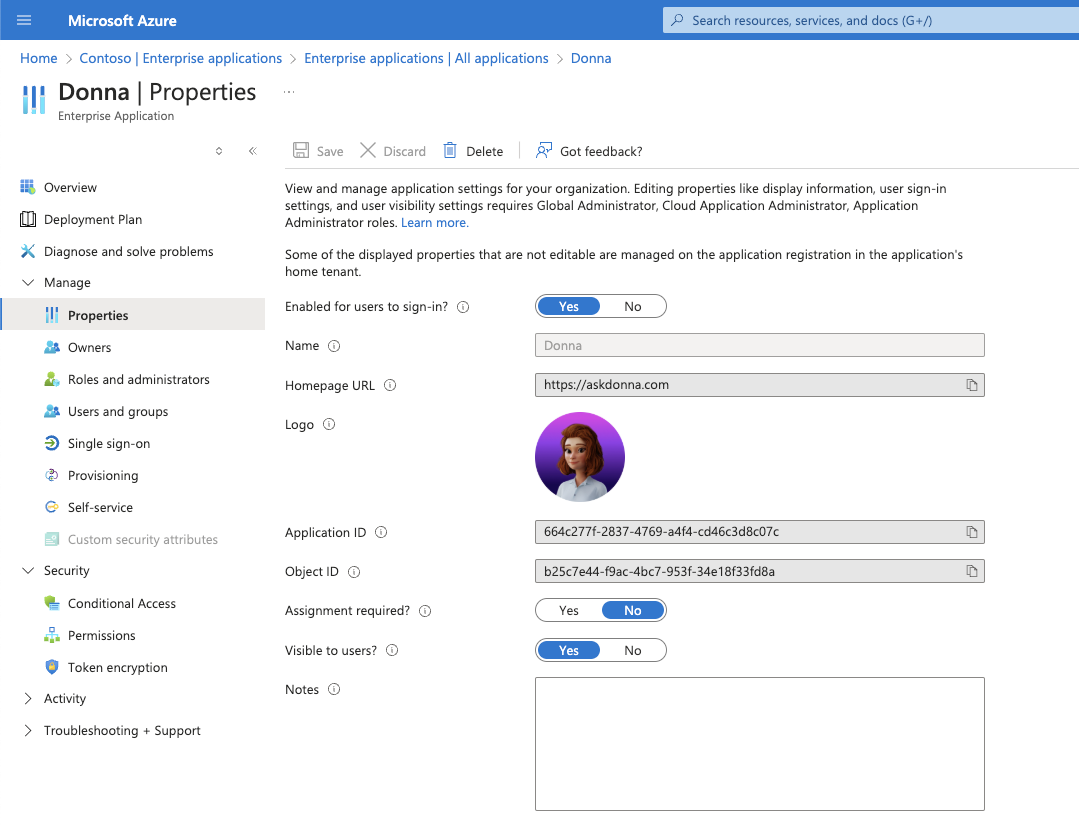Expand the Troubleshooting + Support section

tap(28, 731)
